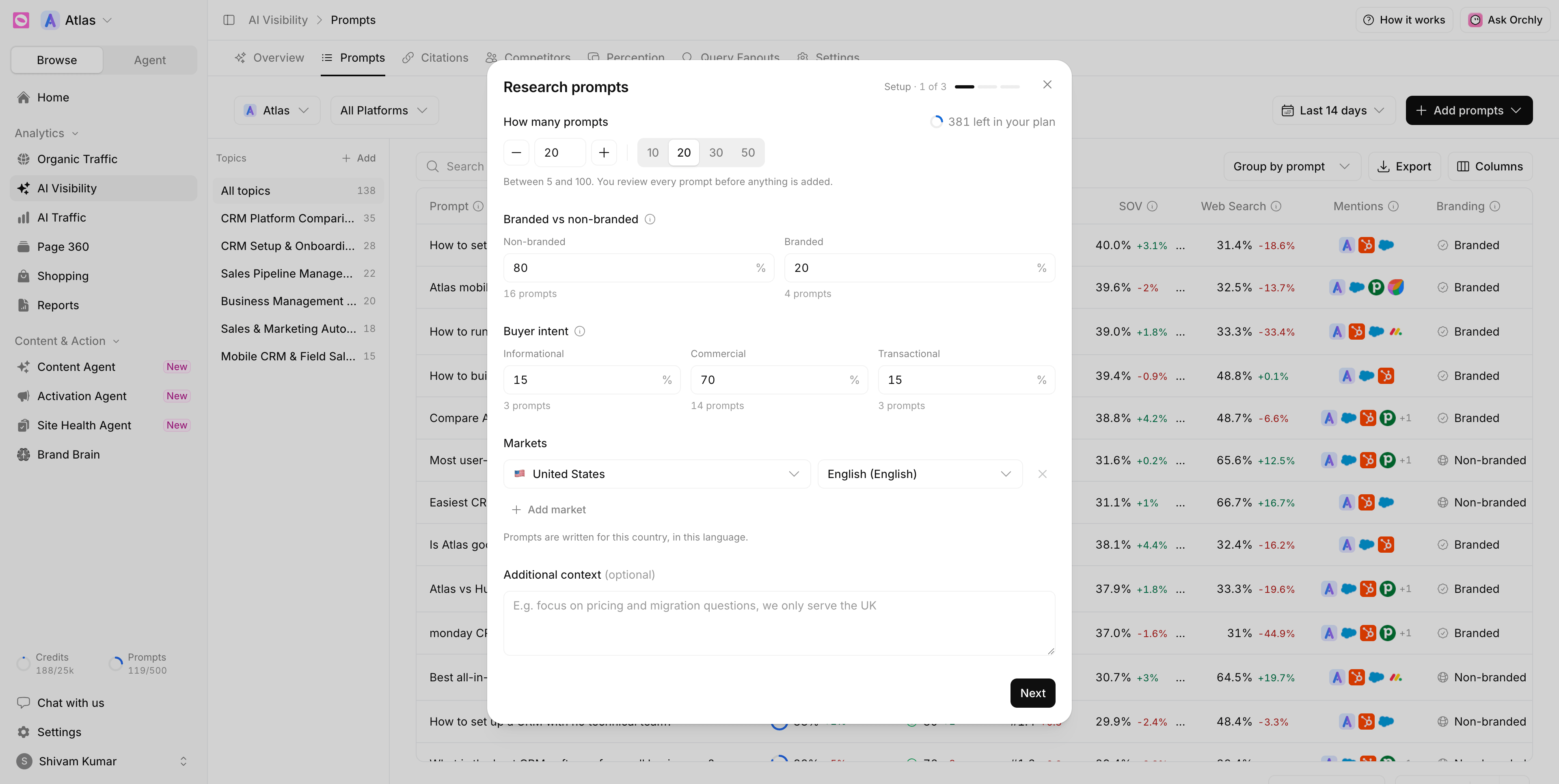1559x784 pixels.
Task: Click info icon beside Buyer intent
Action: click(580, 332)
